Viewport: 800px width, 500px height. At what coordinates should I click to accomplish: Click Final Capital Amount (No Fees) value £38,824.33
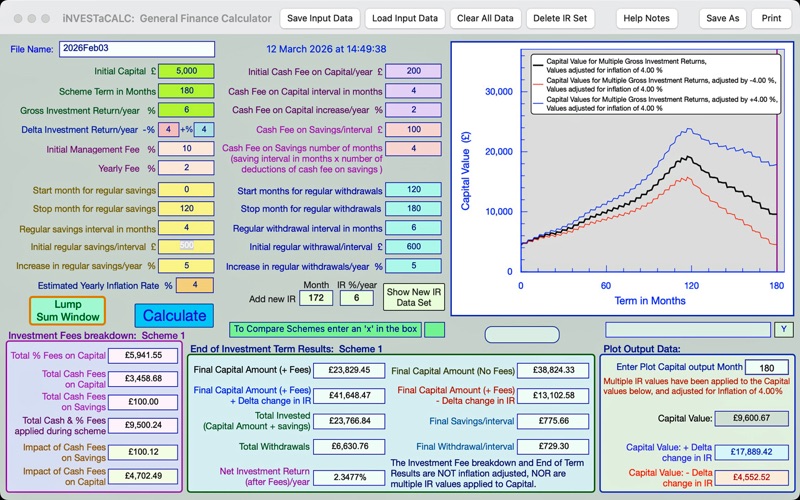click(x=553, y=371)
